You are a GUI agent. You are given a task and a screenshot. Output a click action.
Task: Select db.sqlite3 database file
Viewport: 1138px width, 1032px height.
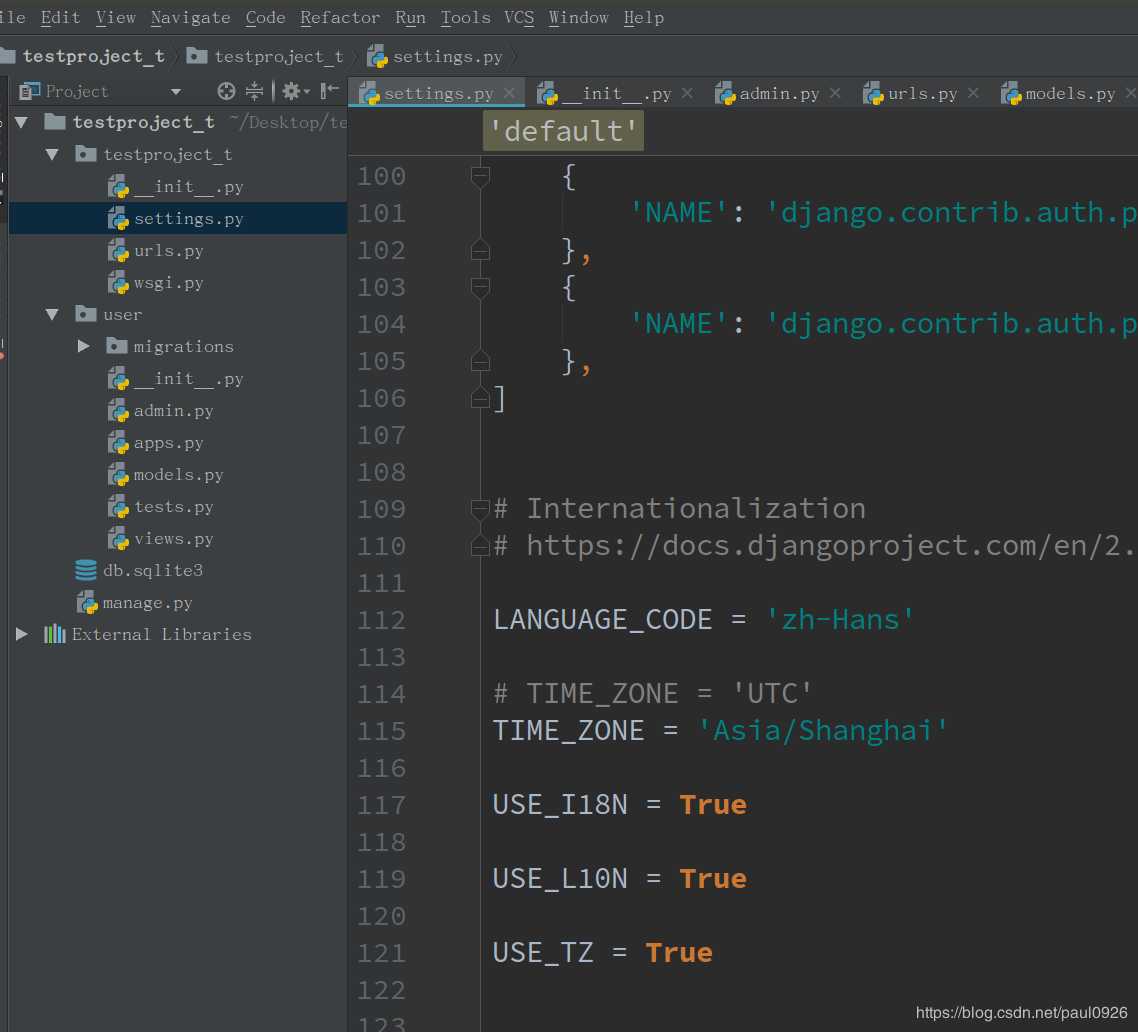(153, 570)
